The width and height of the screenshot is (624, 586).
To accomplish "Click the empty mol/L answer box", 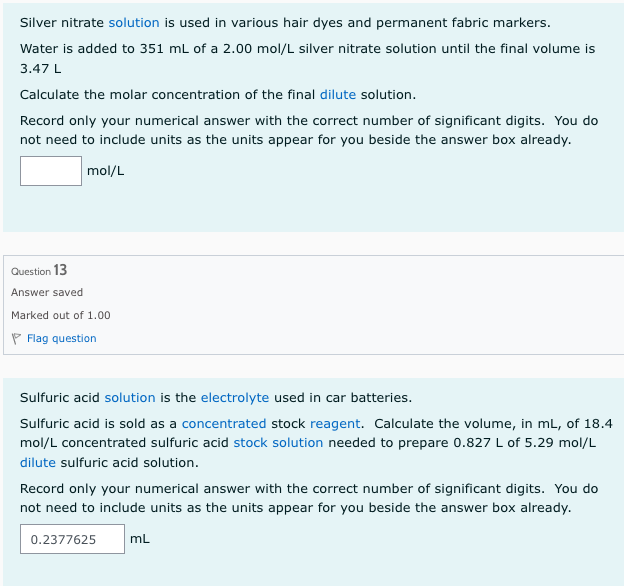I will (51, 171).
